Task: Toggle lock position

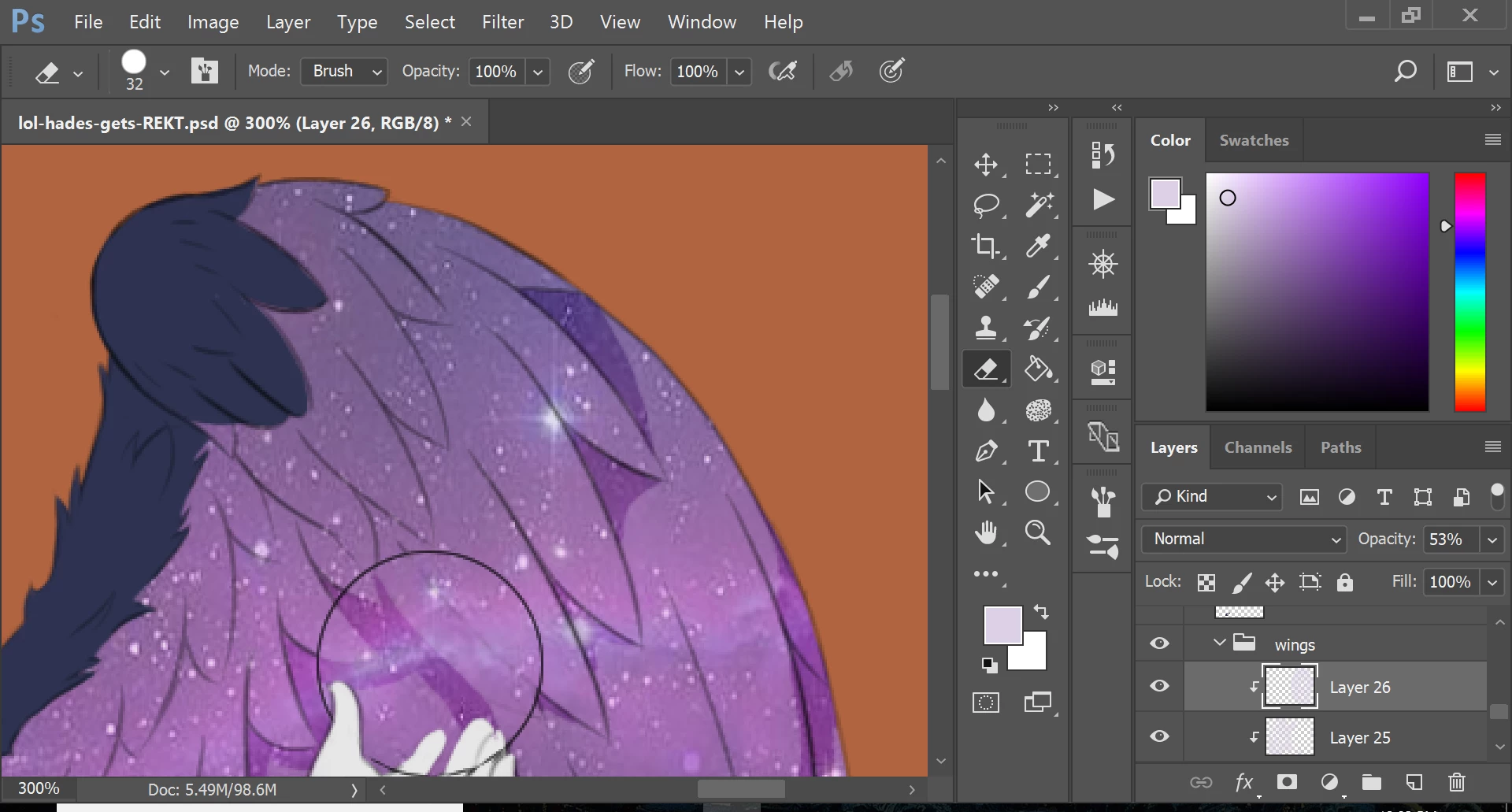Action: tap(1275, 582)
